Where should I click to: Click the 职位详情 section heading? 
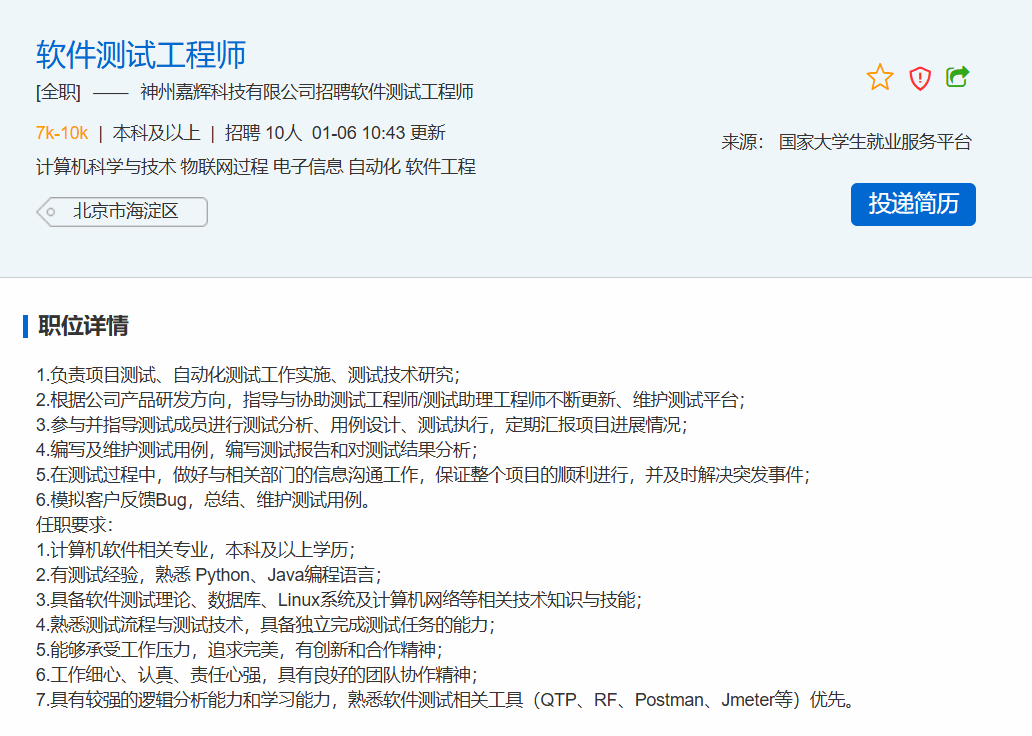point(83,326)
